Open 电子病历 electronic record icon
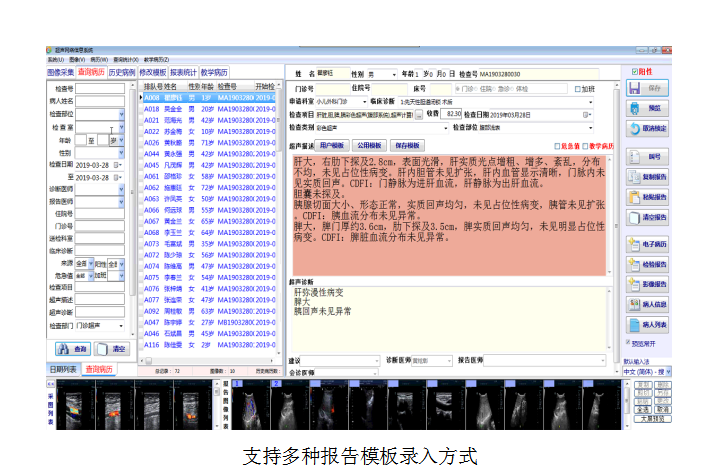 [646, 243]
